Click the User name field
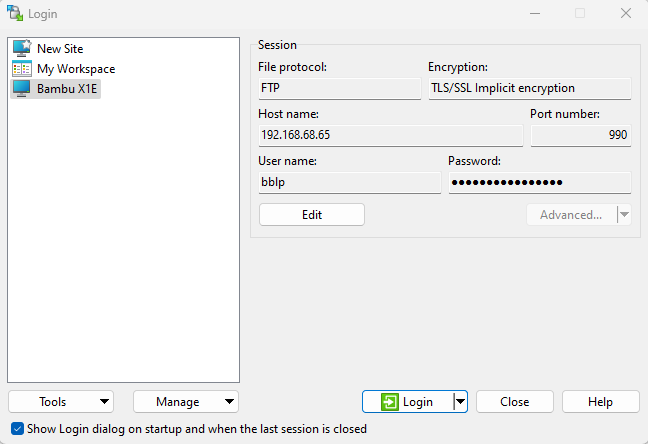The height and width of the screenshot is (444, 648). pyautogui.click(x=349, y=182)
